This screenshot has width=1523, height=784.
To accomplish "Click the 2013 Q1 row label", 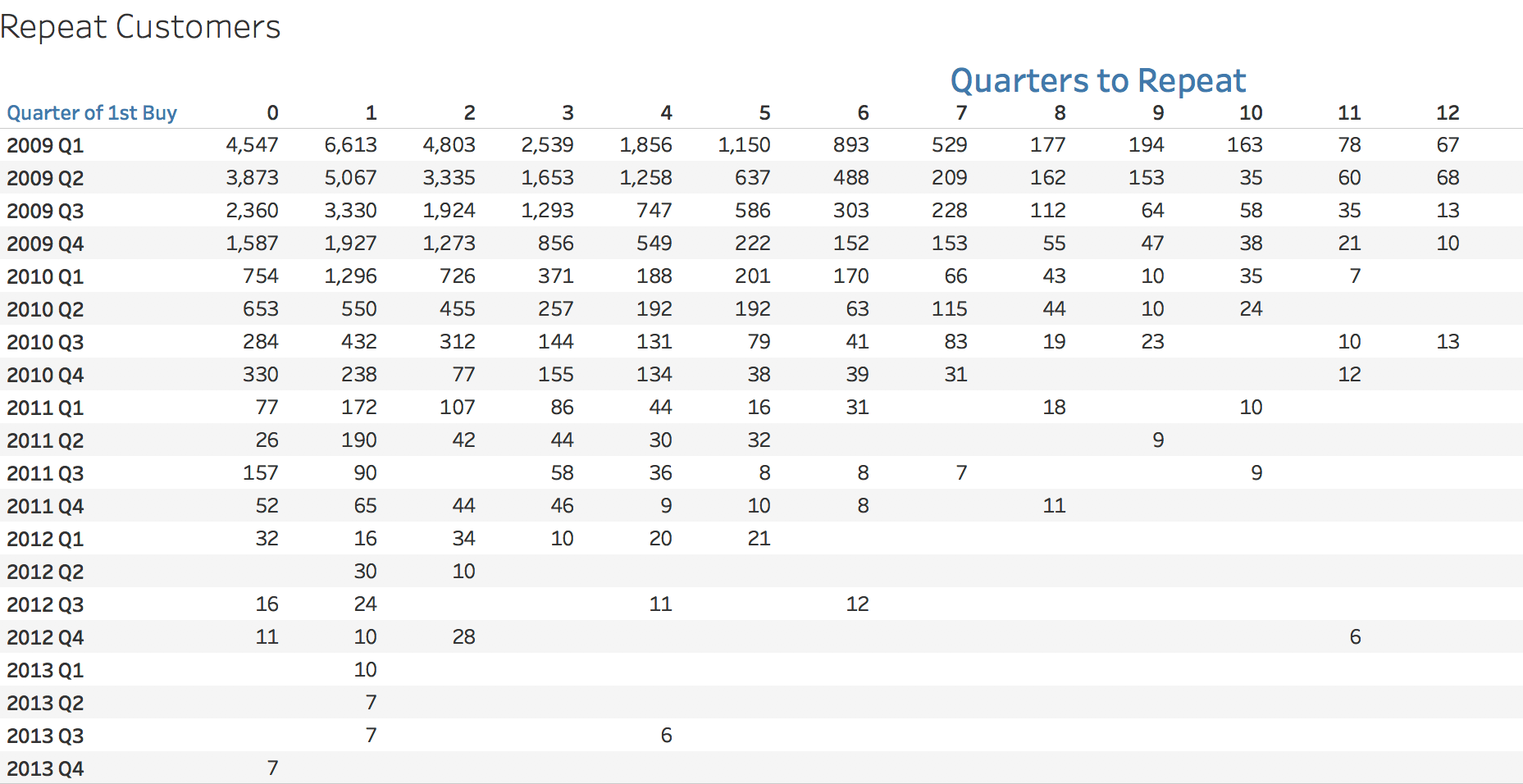I will pos(45,670).
